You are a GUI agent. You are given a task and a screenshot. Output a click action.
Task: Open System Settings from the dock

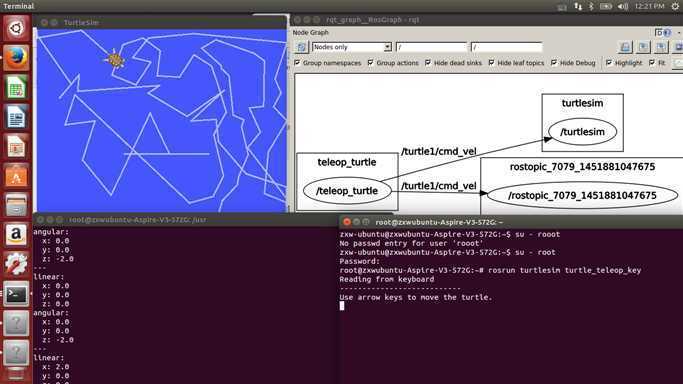tap(16, 265)
